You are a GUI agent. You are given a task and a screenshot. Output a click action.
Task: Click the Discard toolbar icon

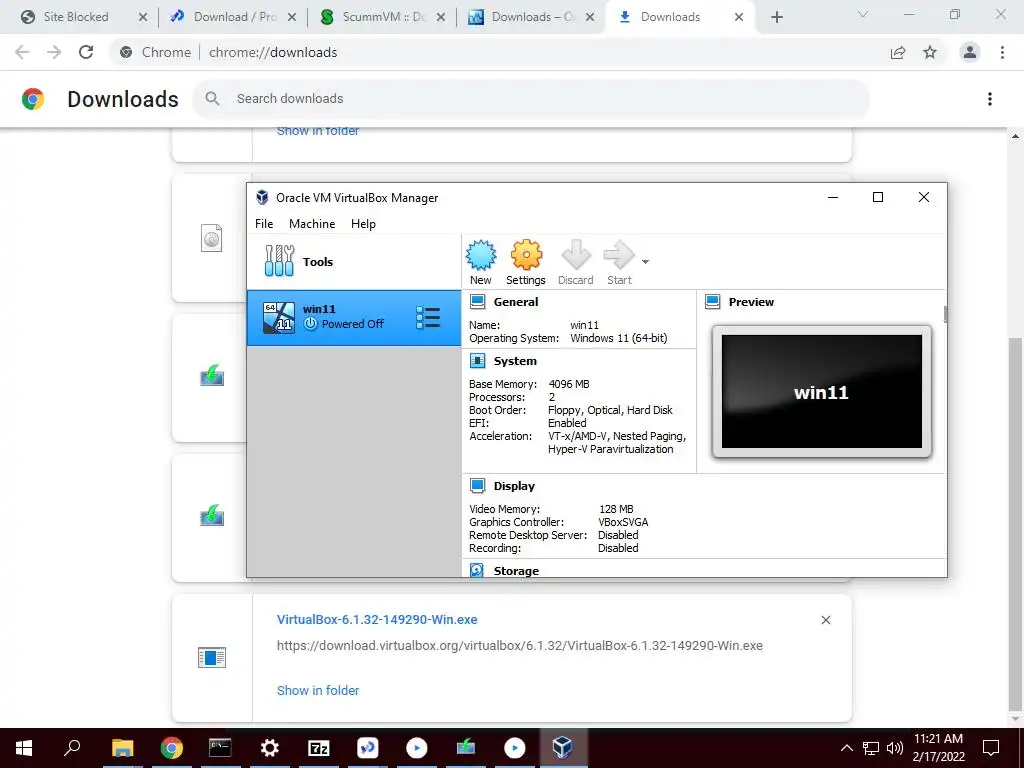[576, 255]
